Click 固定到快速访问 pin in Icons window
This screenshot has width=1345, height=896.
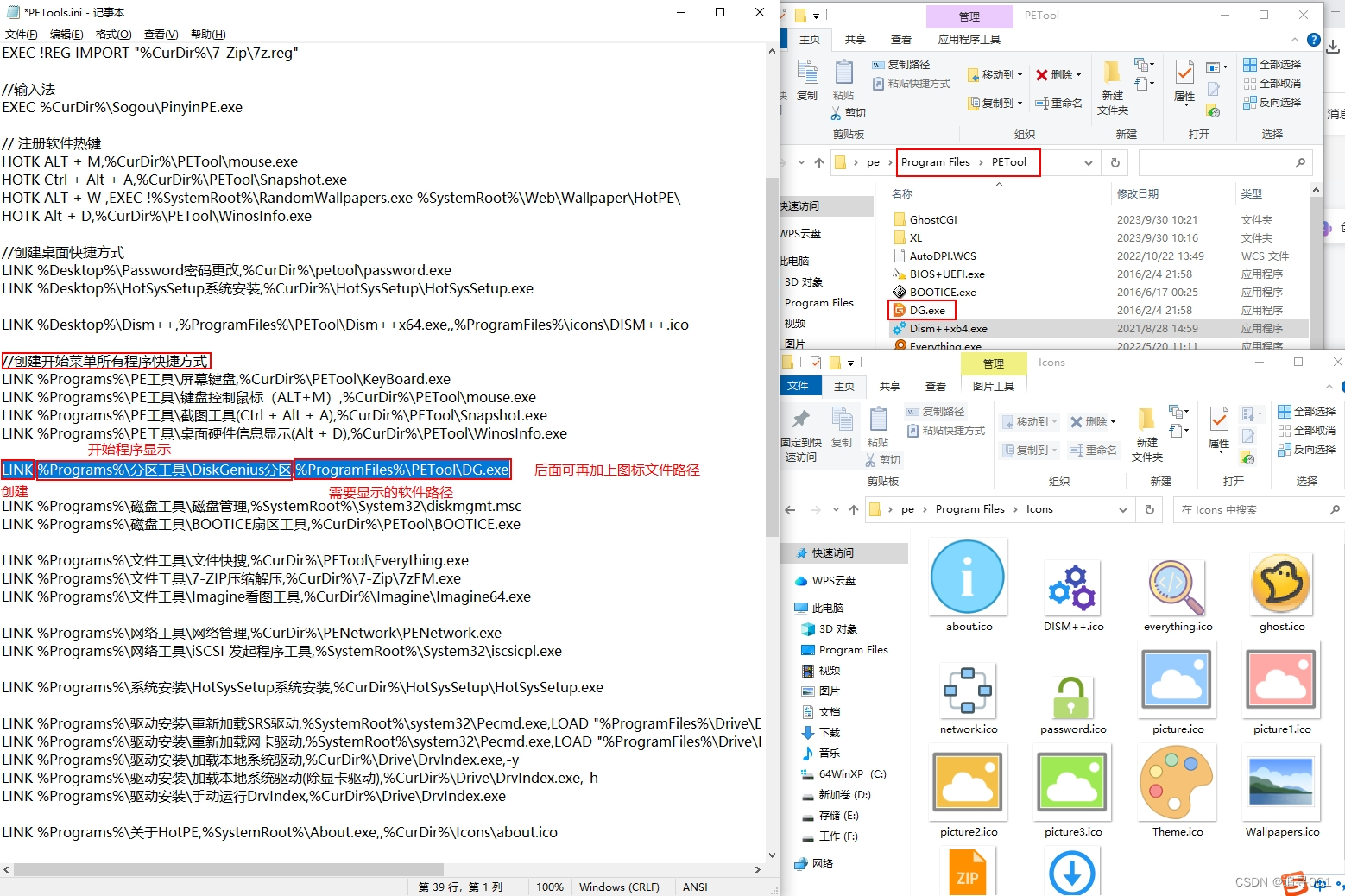pos(801,436)
